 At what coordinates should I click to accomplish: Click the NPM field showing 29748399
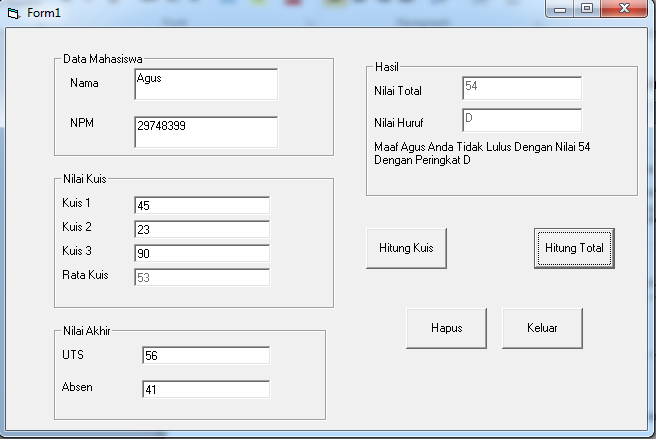[x=206, y=132]
